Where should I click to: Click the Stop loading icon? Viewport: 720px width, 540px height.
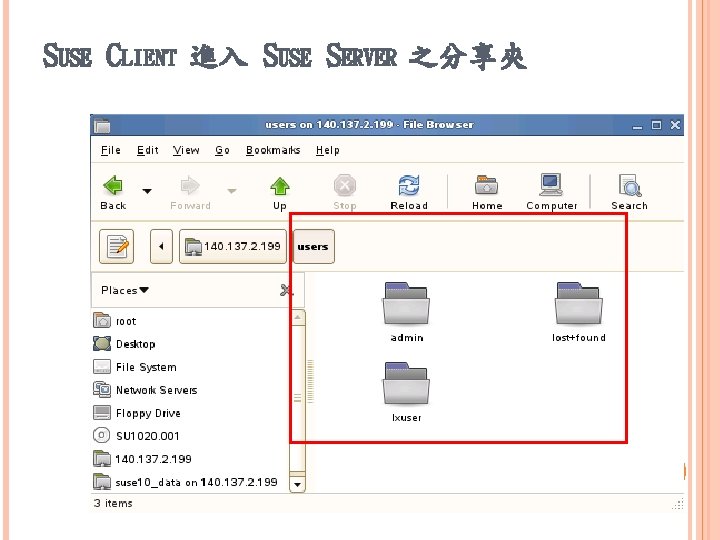coord(345,186)
